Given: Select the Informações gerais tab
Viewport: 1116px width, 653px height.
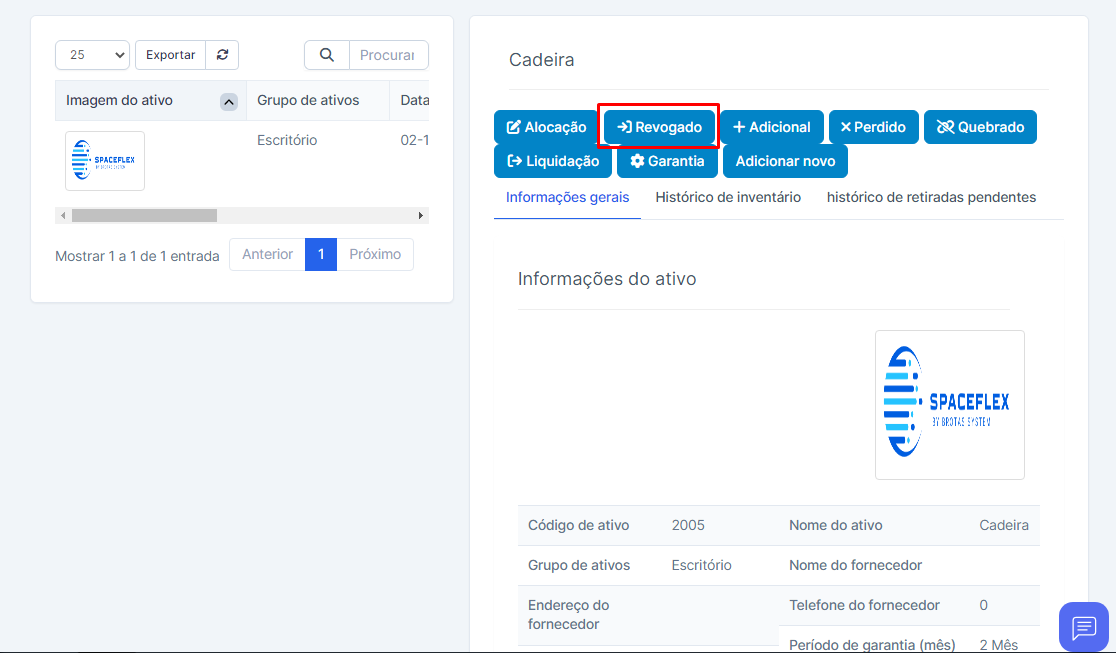Looking at the screenshot, I should click(567, 197).
